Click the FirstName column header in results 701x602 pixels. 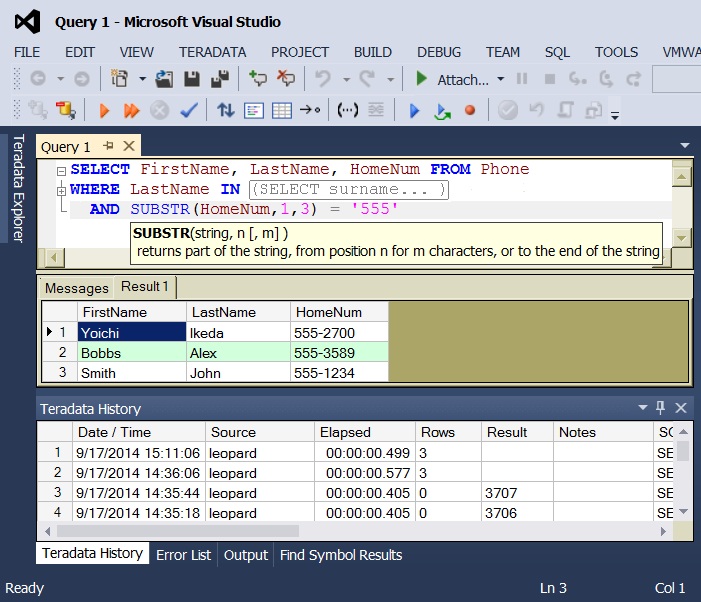(132, 312)
